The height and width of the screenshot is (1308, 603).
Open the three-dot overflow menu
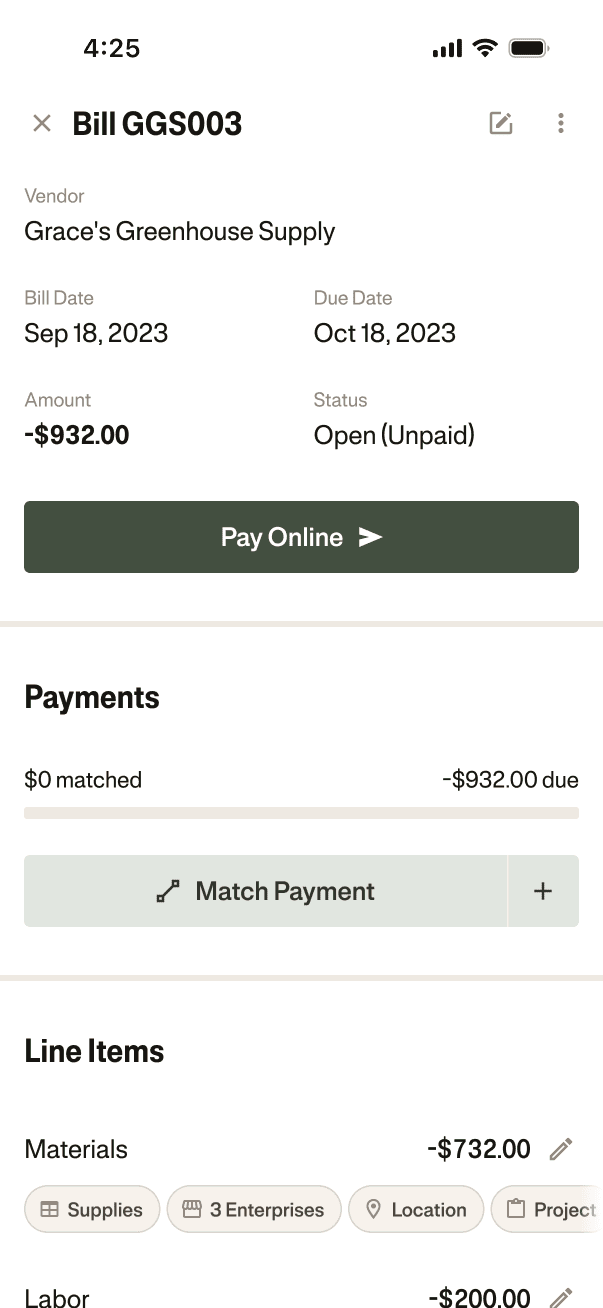[x=561, y=122]
